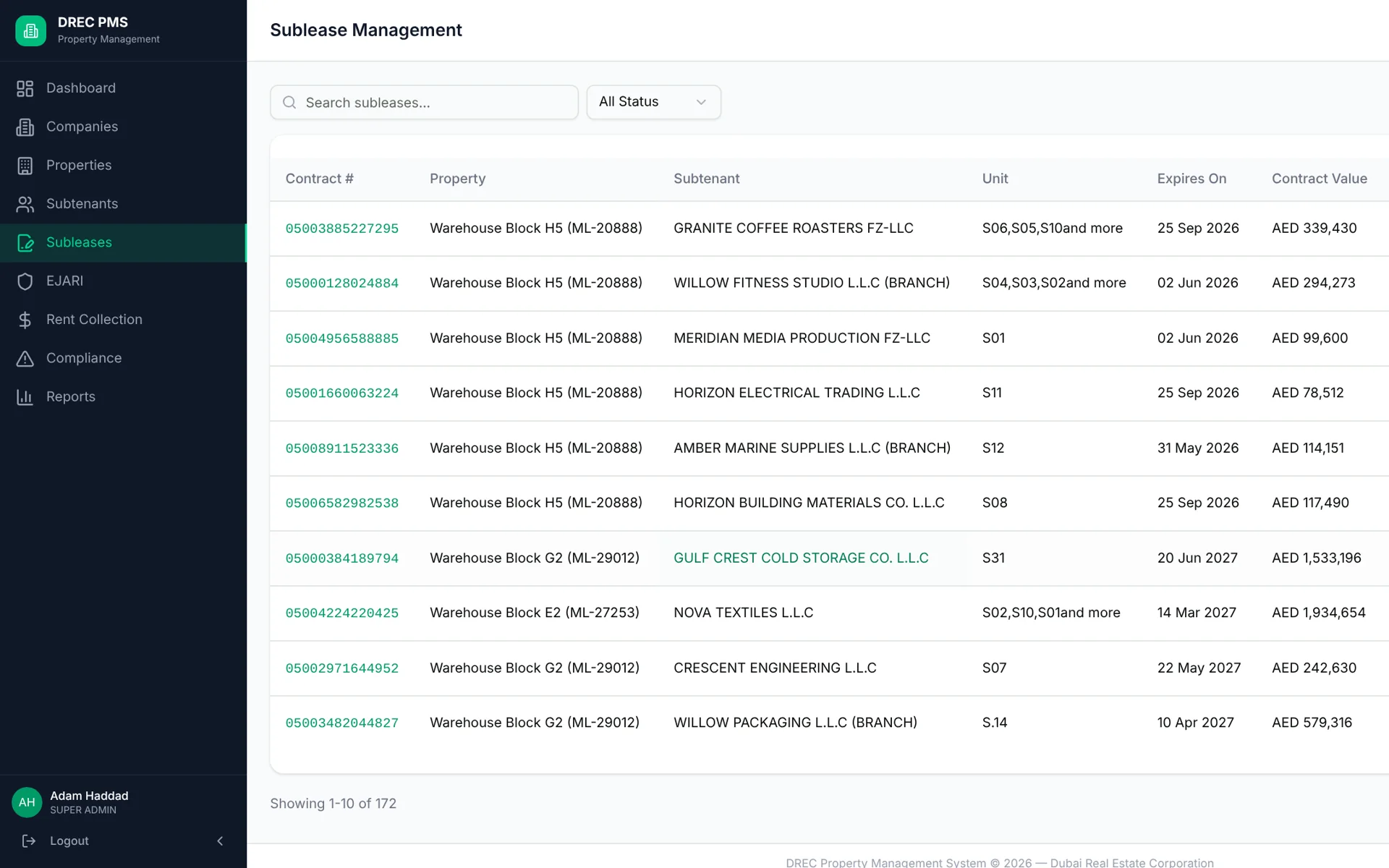Open contract 05000128024884
This screenshot has width=1389, height=868.
click(x=341, y=284)
